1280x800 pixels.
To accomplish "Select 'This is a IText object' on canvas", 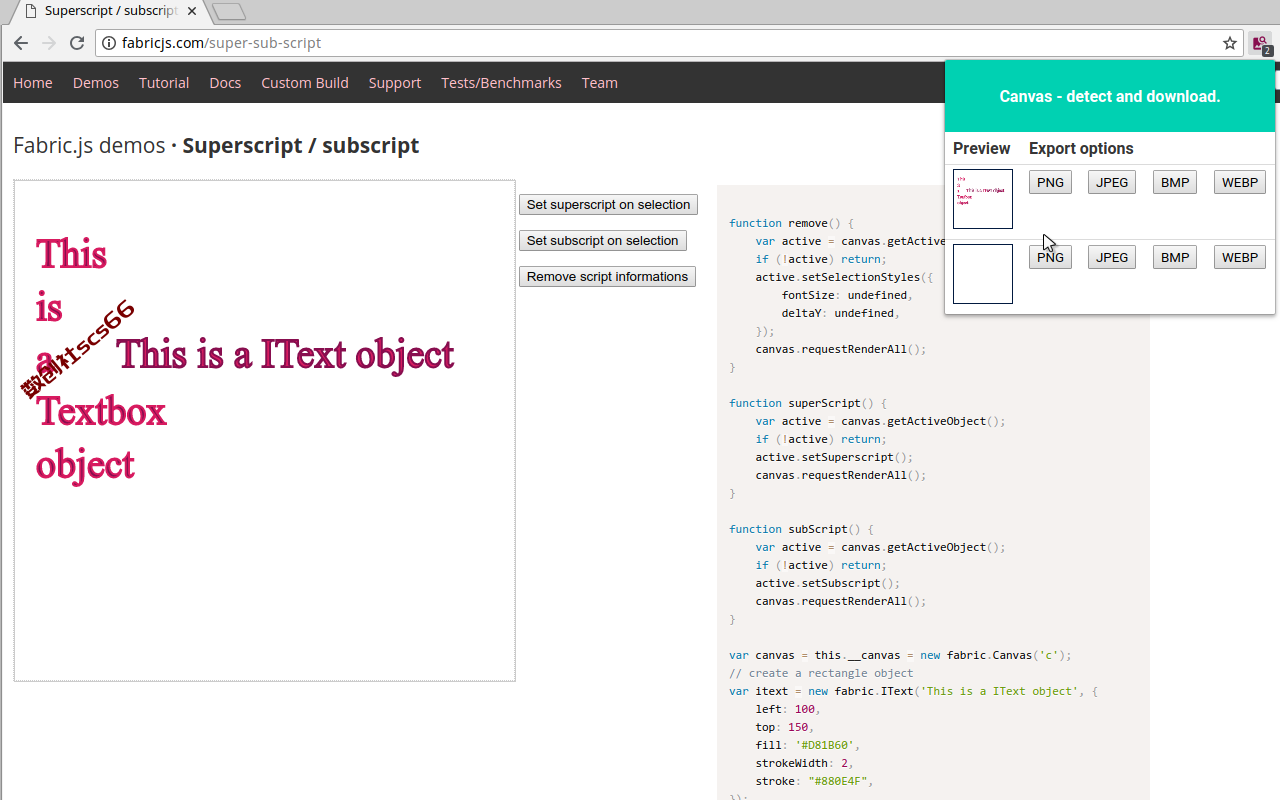I will click(x=286, y=356).
